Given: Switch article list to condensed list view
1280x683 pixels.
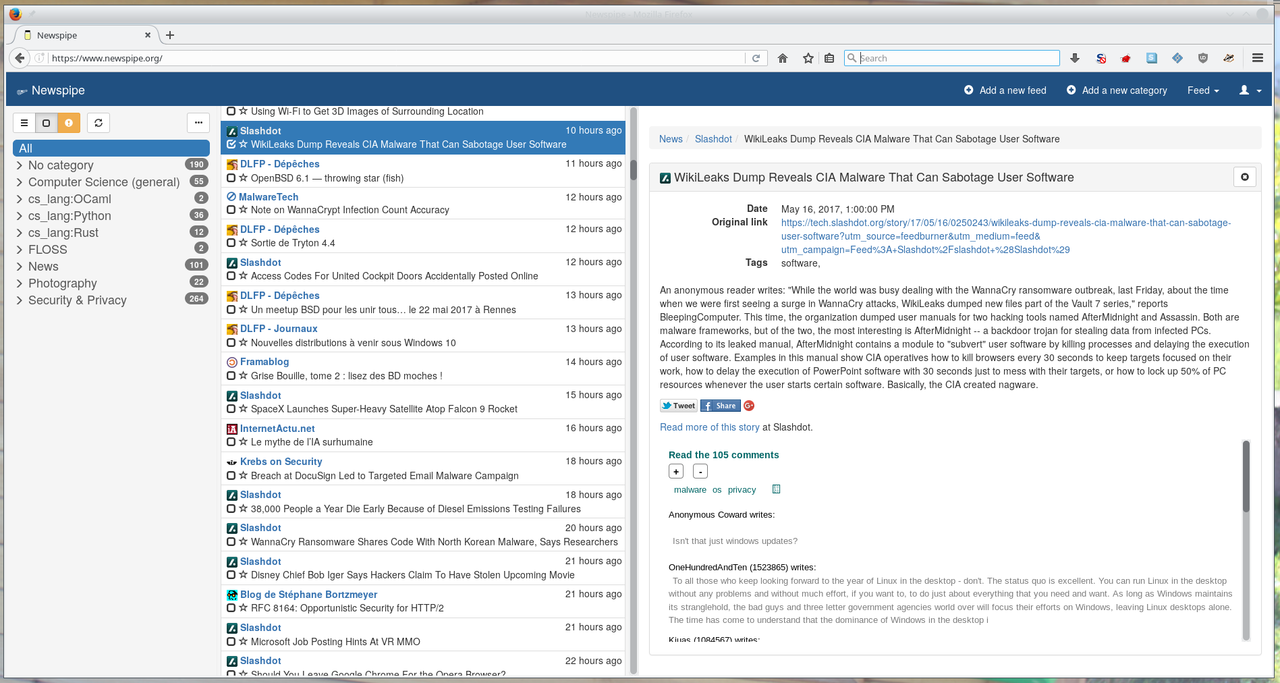Looking at the screenshot, I should point(24,123).
